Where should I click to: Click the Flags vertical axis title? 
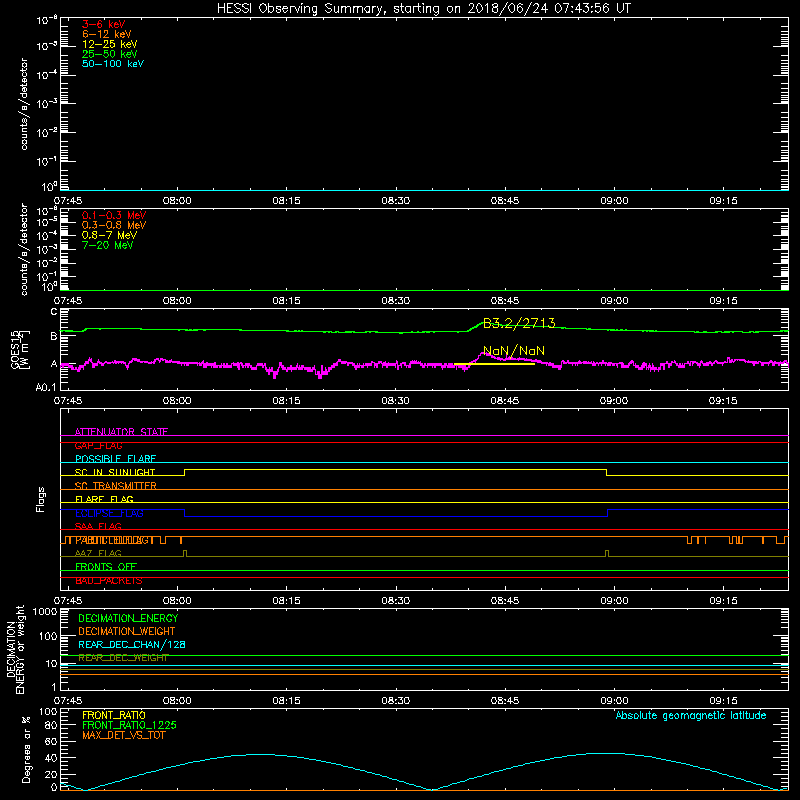(41, 499)
